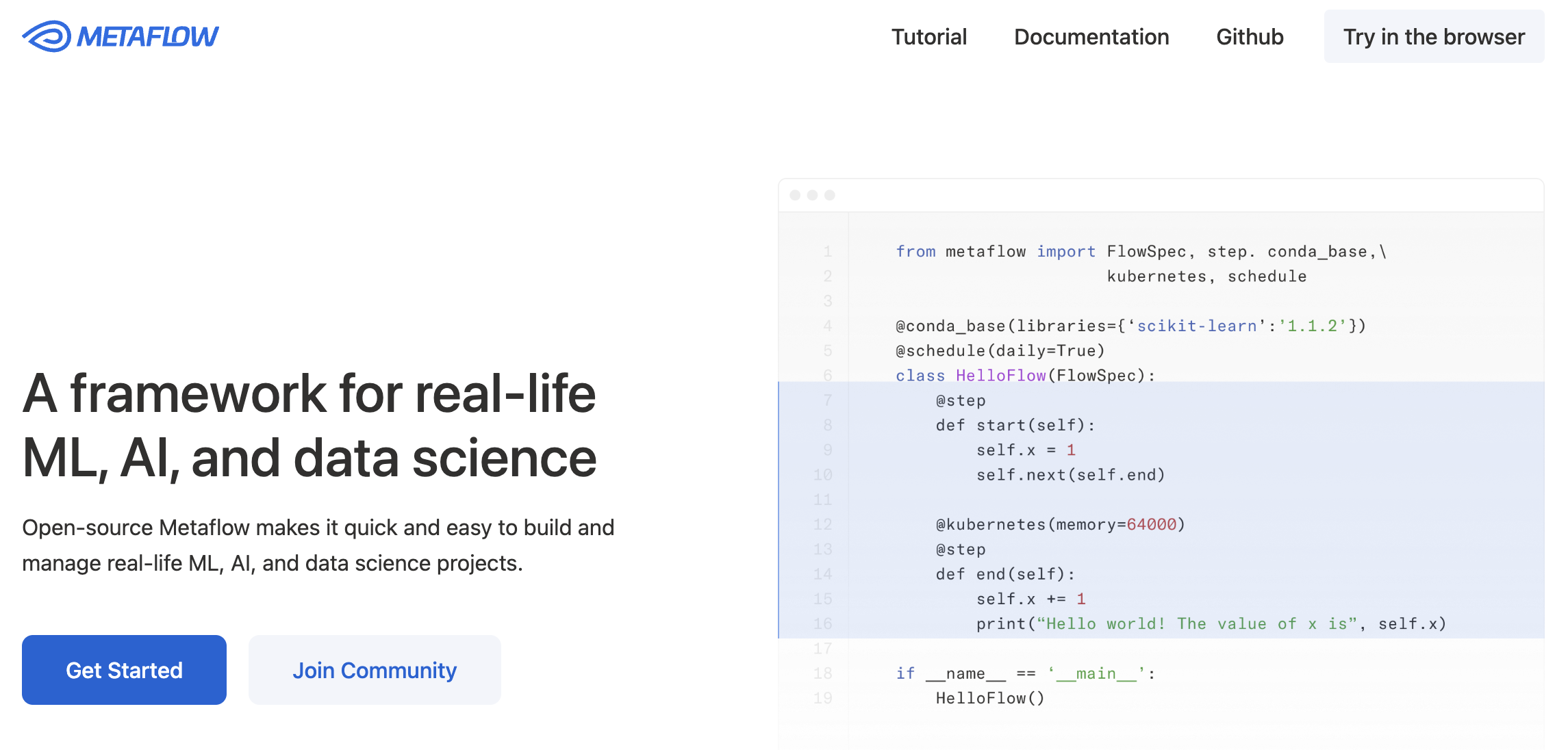Go to the Documentation page
This screenshot has width=1568, height=750.
(1091, 37)
